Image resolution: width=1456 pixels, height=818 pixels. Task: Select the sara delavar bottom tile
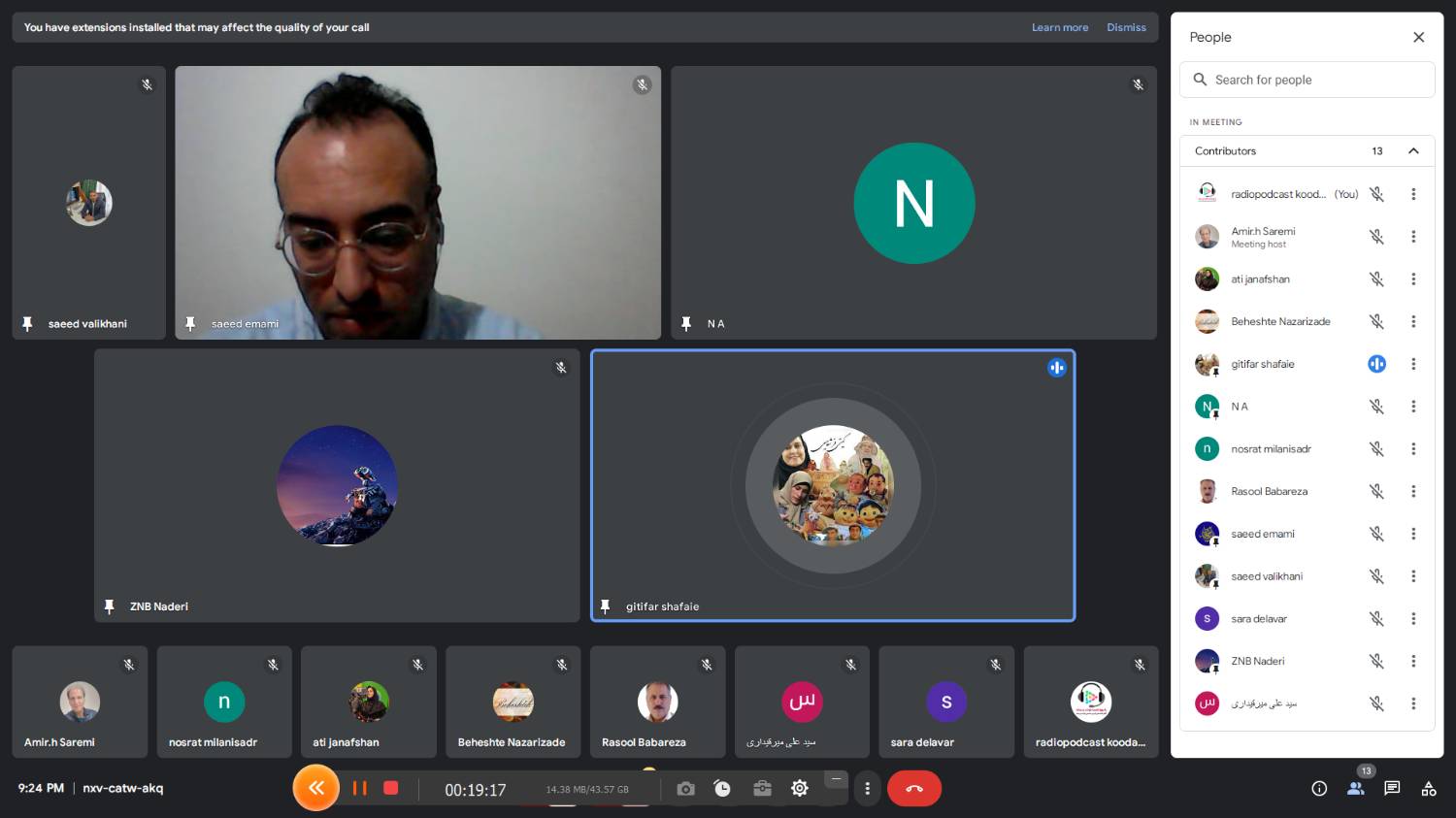pyautogui.click(x=946, y=702)
